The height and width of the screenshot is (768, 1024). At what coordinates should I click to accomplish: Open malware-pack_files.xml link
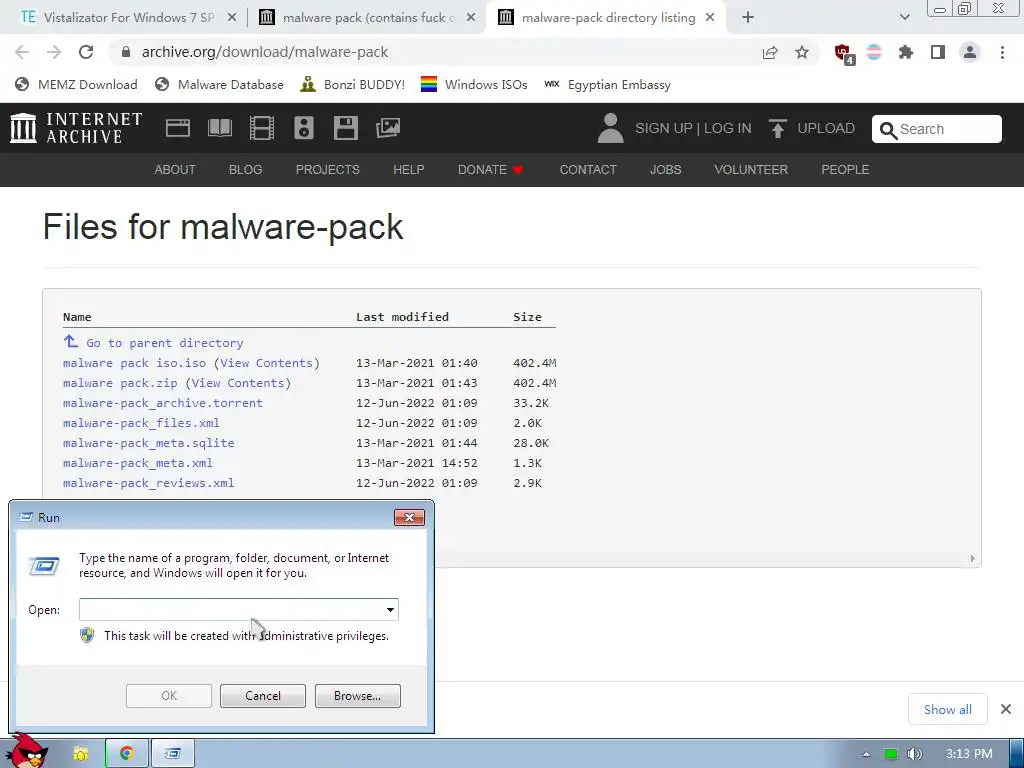click(x=141, y=423)
